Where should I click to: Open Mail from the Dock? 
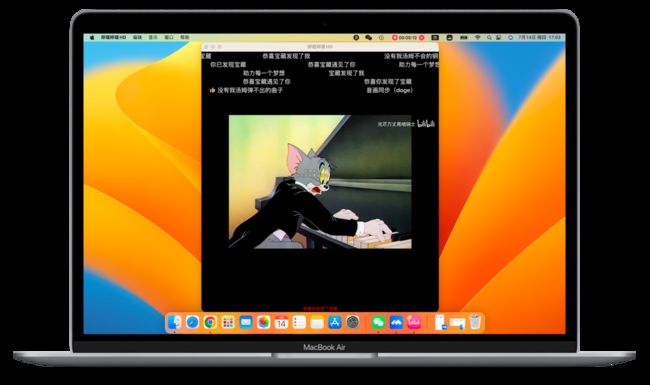[246, 322]
